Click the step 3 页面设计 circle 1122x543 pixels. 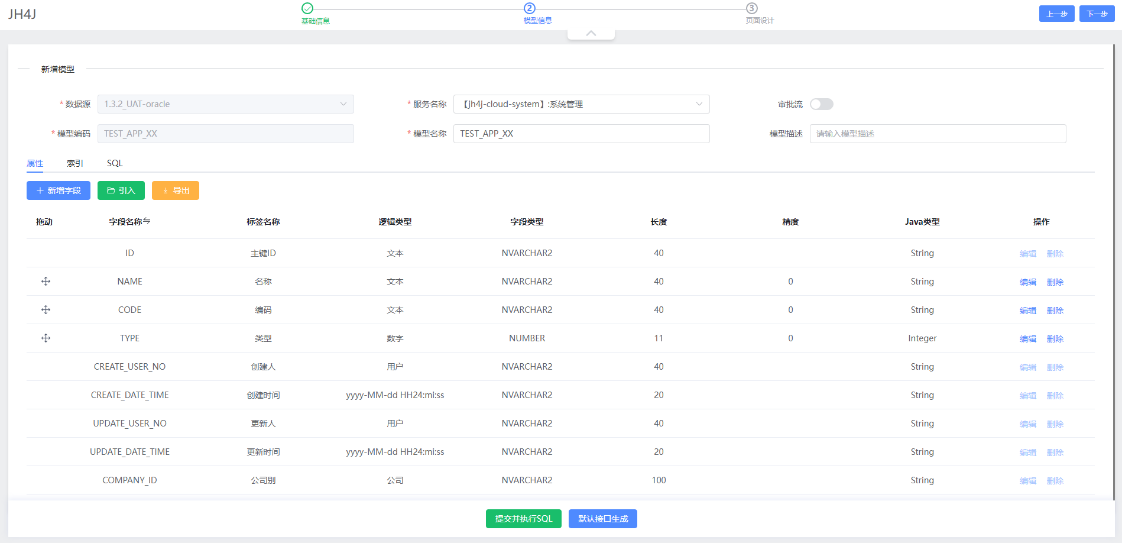752,8
